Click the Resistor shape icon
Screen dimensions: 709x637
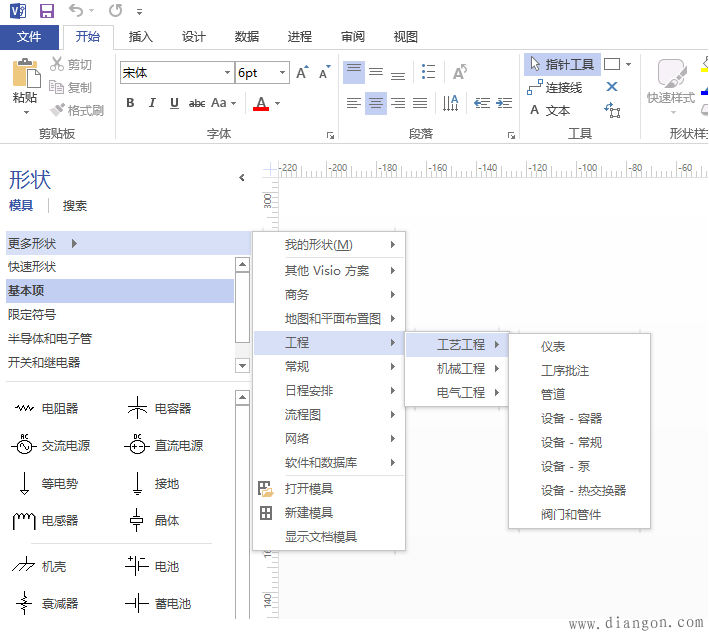click(x=24, y=409)
